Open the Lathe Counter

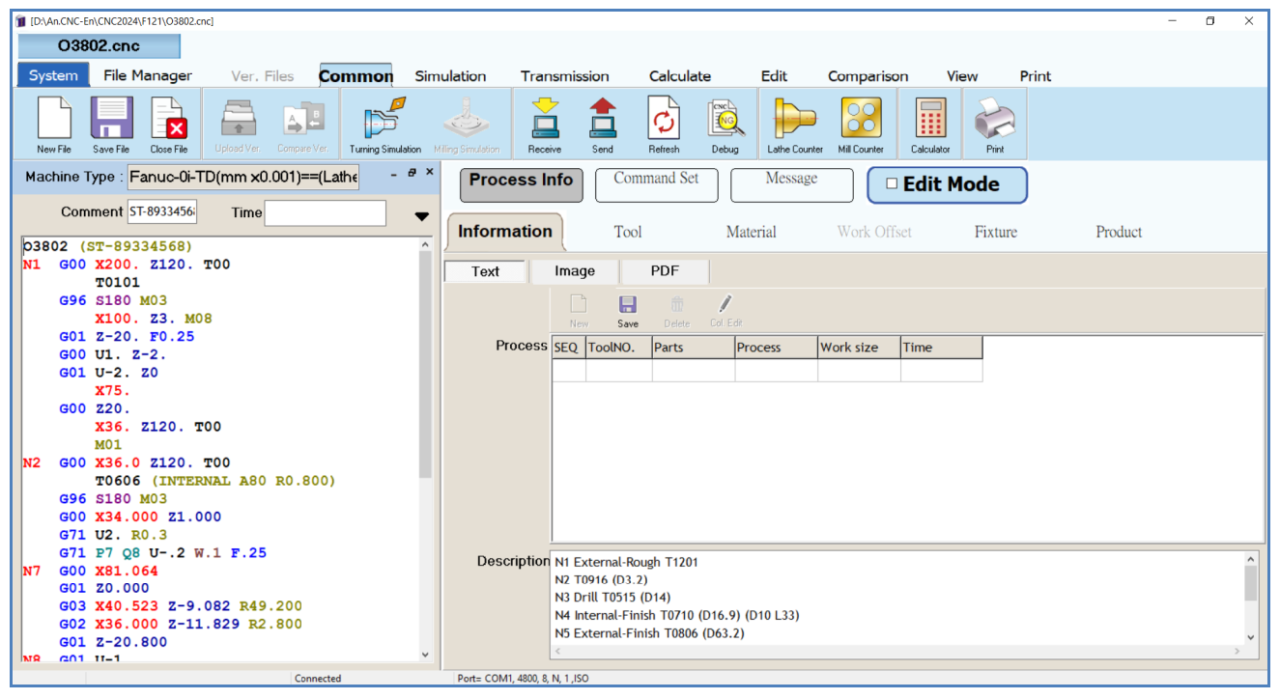[795, 123]
